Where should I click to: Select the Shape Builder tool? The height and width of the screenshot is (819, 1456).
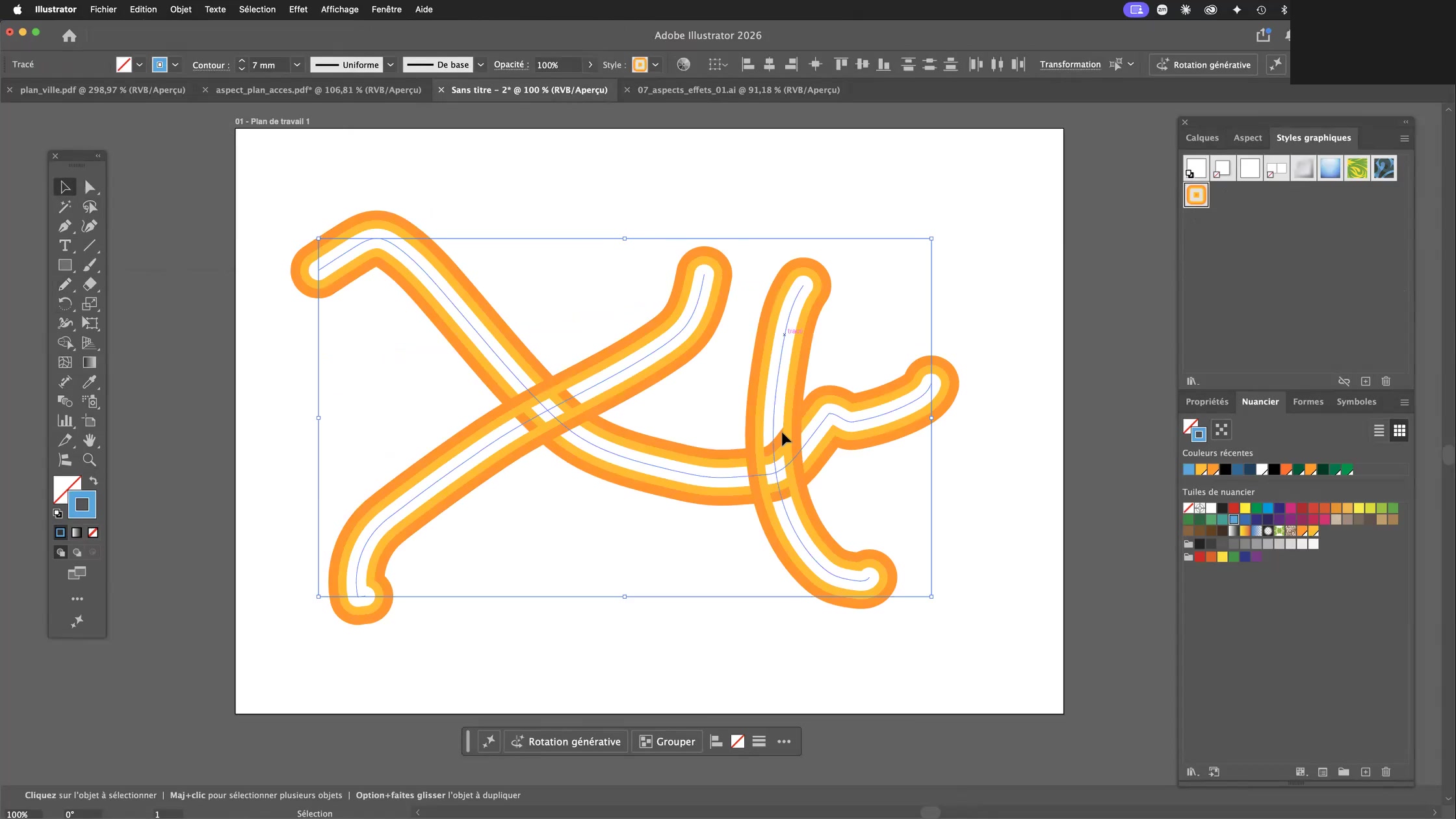[65, 343]
